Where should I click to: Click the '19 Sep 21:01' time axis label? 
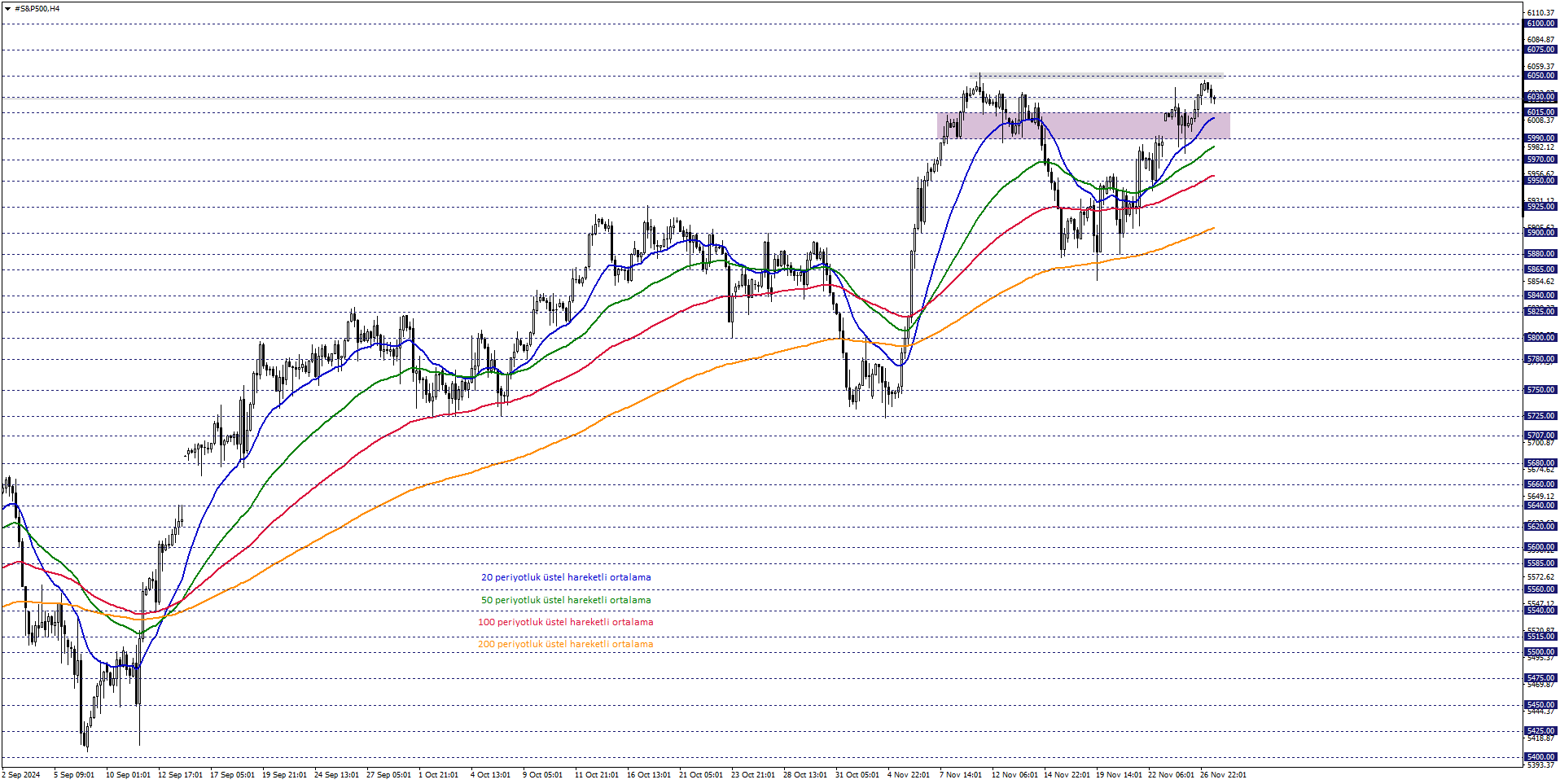(284, 775)
